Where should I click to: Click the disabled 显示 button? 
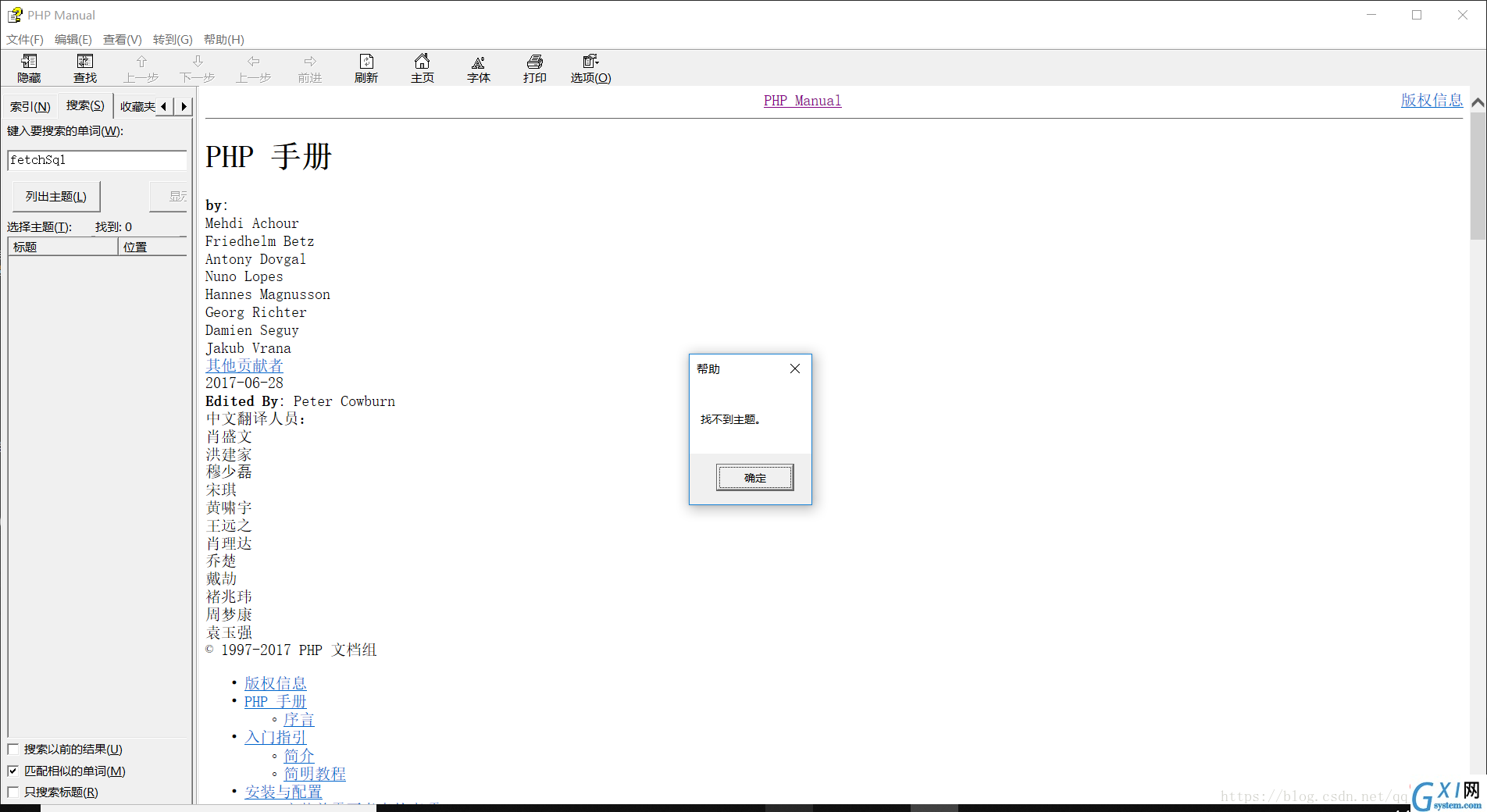(x=169, y=196)
